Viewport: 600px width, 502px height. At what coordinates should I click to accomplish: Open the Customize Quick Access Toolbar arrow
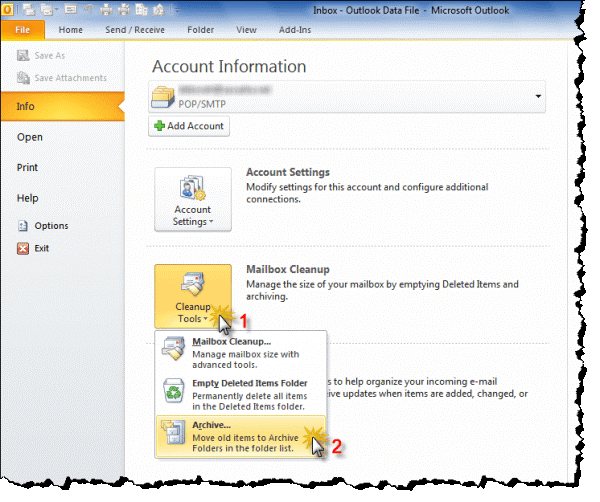(177, 10)
